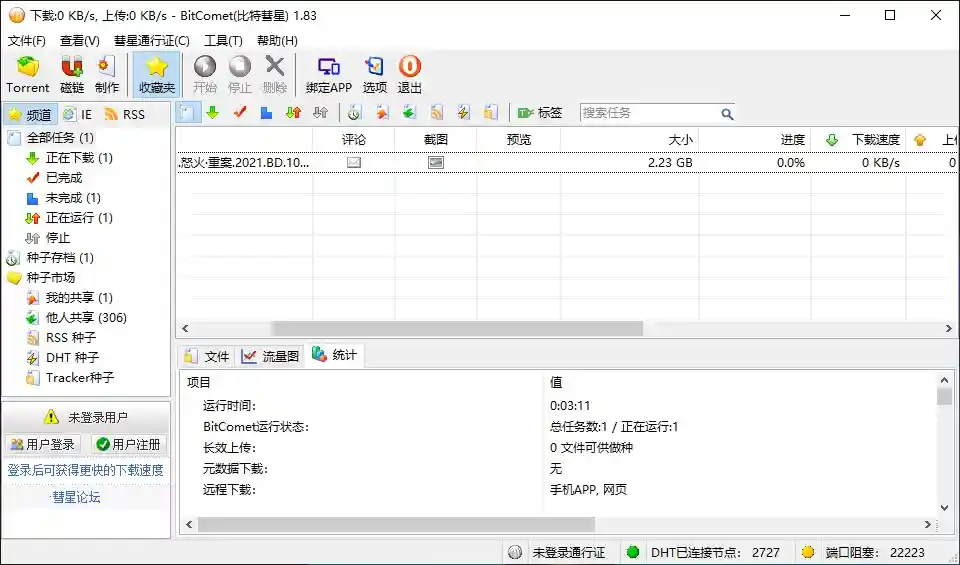960x565 pixels.
Task: Switch to the 频道 sidebar tab
Action: [x=30, y=114]
